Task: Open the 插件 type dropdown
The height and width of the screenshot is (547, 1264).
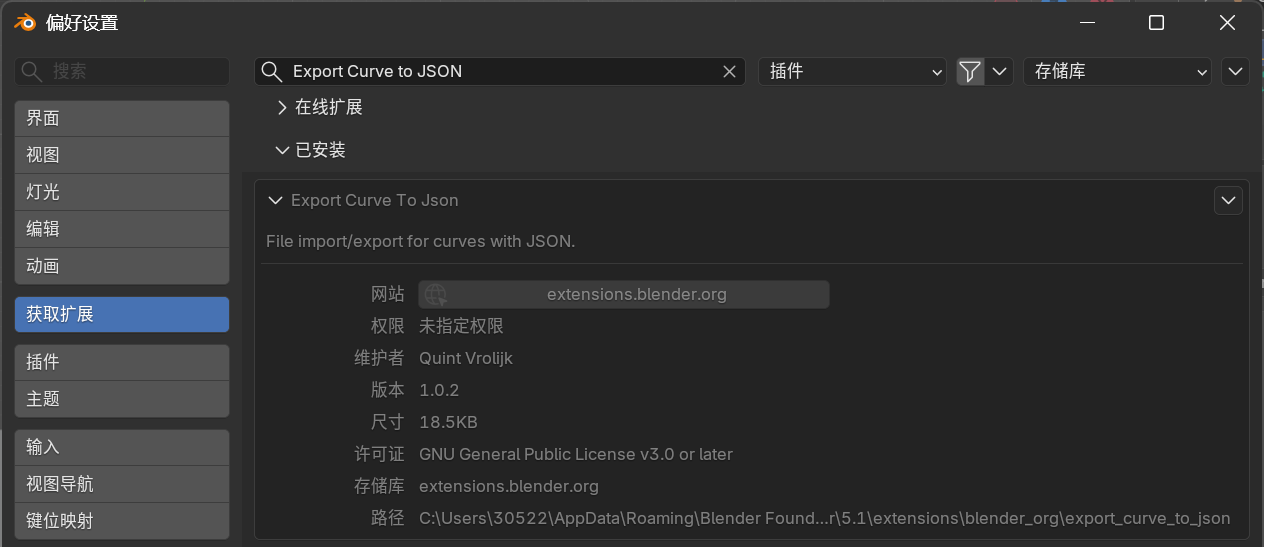Action: pyautogui.click(x=853, y=71)
